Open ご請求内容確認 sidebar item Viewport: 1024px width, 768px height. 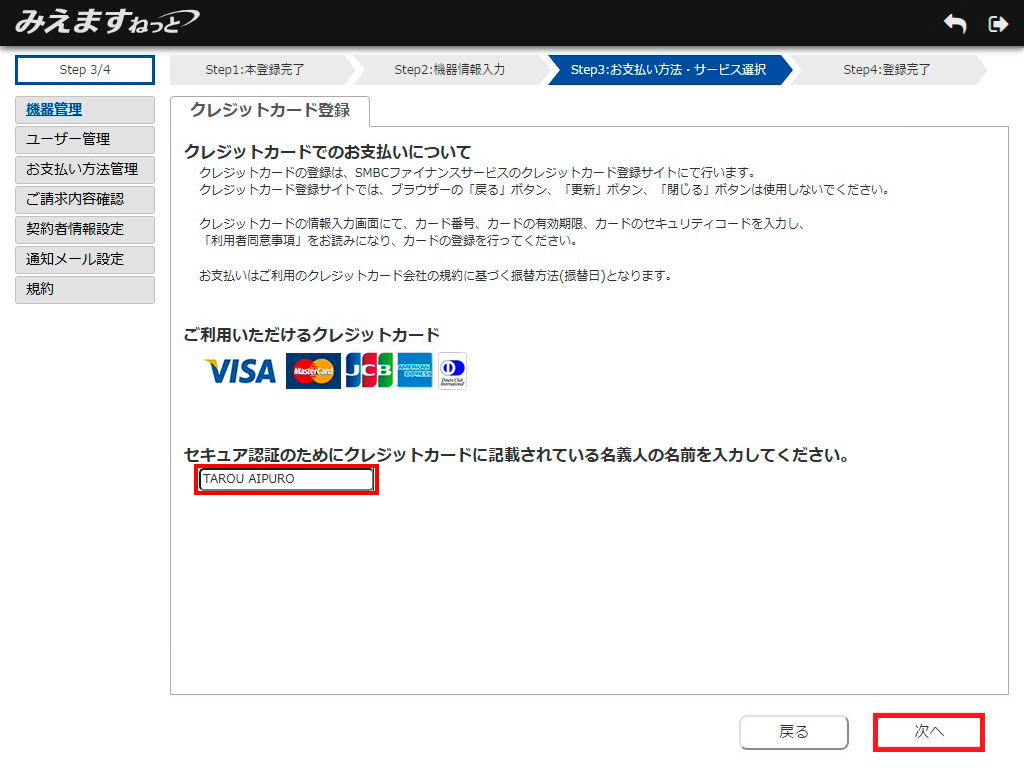[x=85, y=200]
